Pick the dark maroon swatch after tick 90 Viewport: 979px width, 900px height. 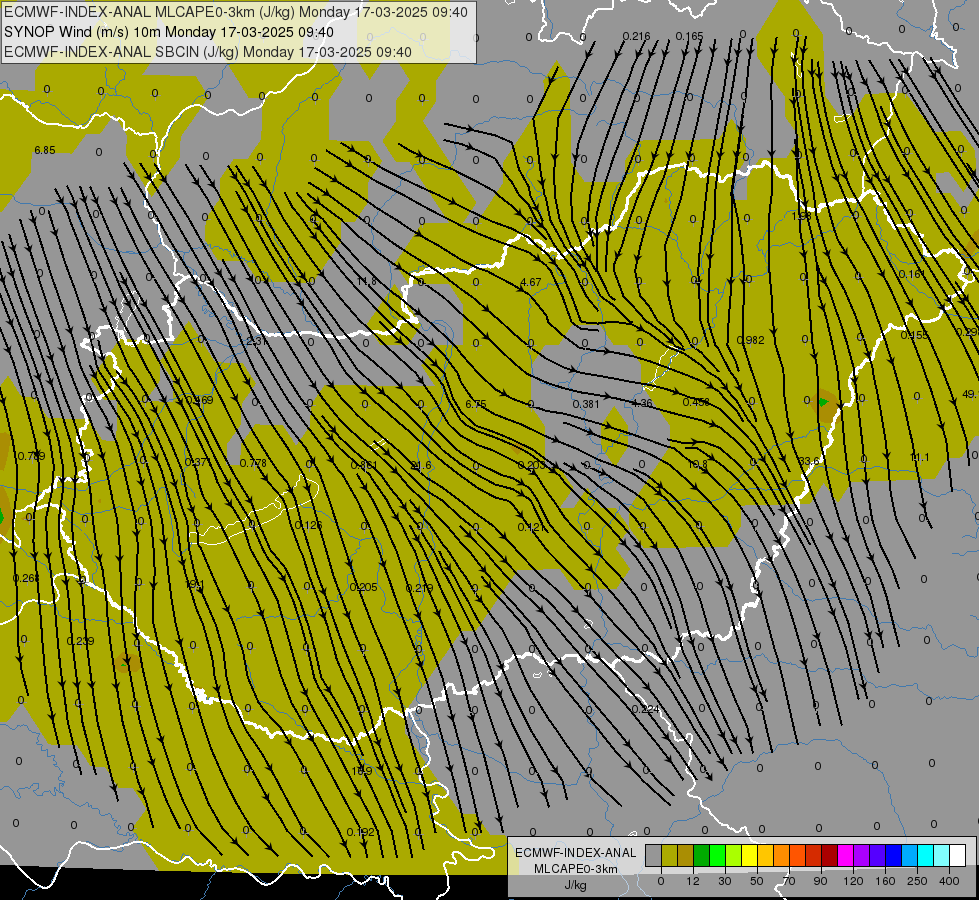[830, 855]
